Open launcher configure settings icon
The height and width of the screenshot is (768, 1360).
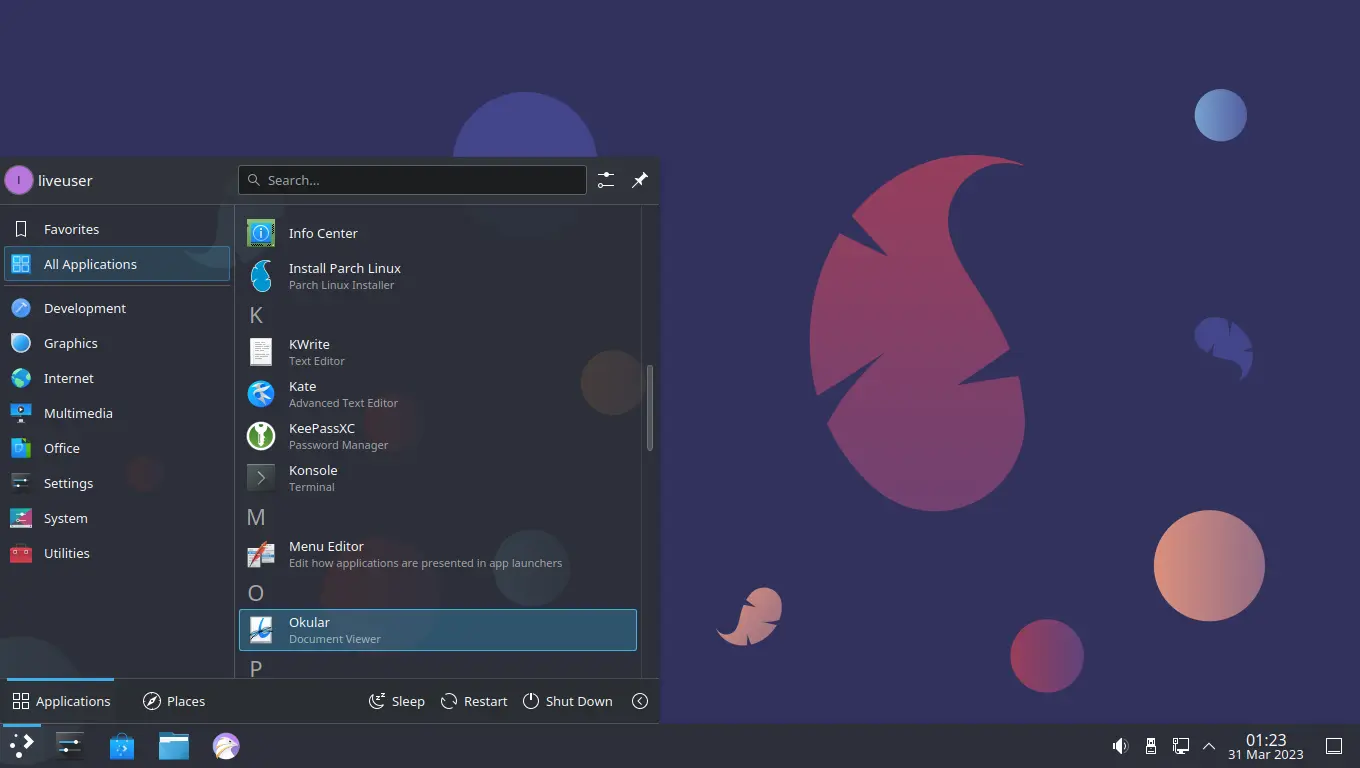tap(606, 180)
